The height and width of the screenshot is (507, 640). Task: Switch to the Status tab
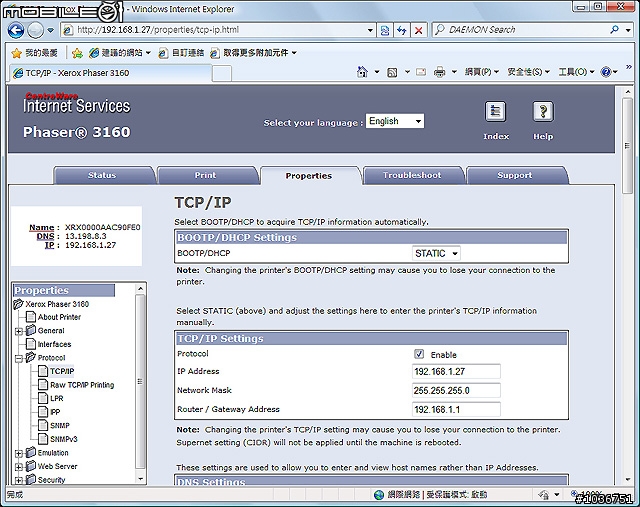102,175
